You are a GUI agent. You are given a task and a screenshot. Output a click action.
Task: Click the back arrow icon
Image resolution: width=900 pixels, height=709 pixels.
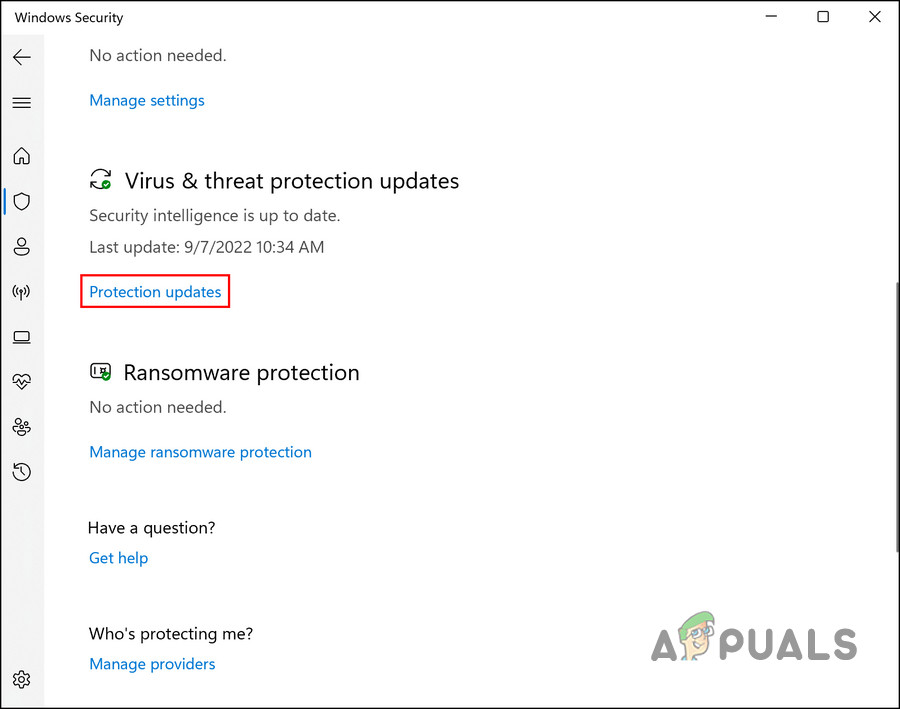coord(21,57)
